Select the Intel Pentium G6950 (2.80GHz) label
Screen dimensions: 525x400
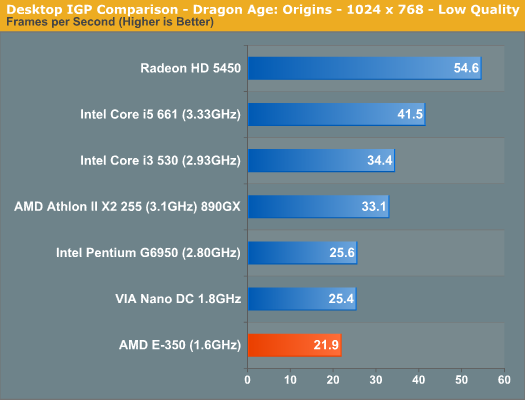[x=148, y=253]
